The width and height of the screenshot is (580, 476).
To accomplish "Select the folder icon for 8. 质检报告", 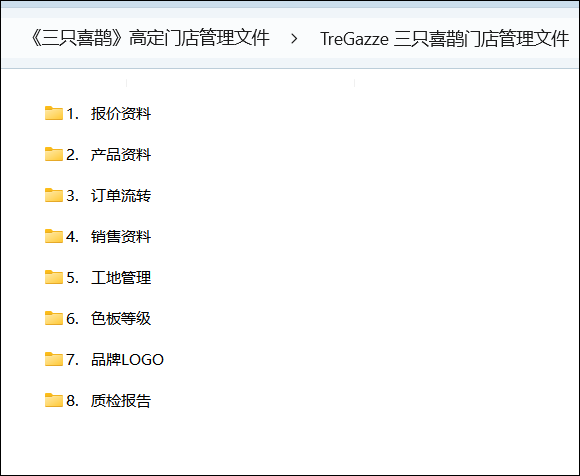I will [54, 401].
